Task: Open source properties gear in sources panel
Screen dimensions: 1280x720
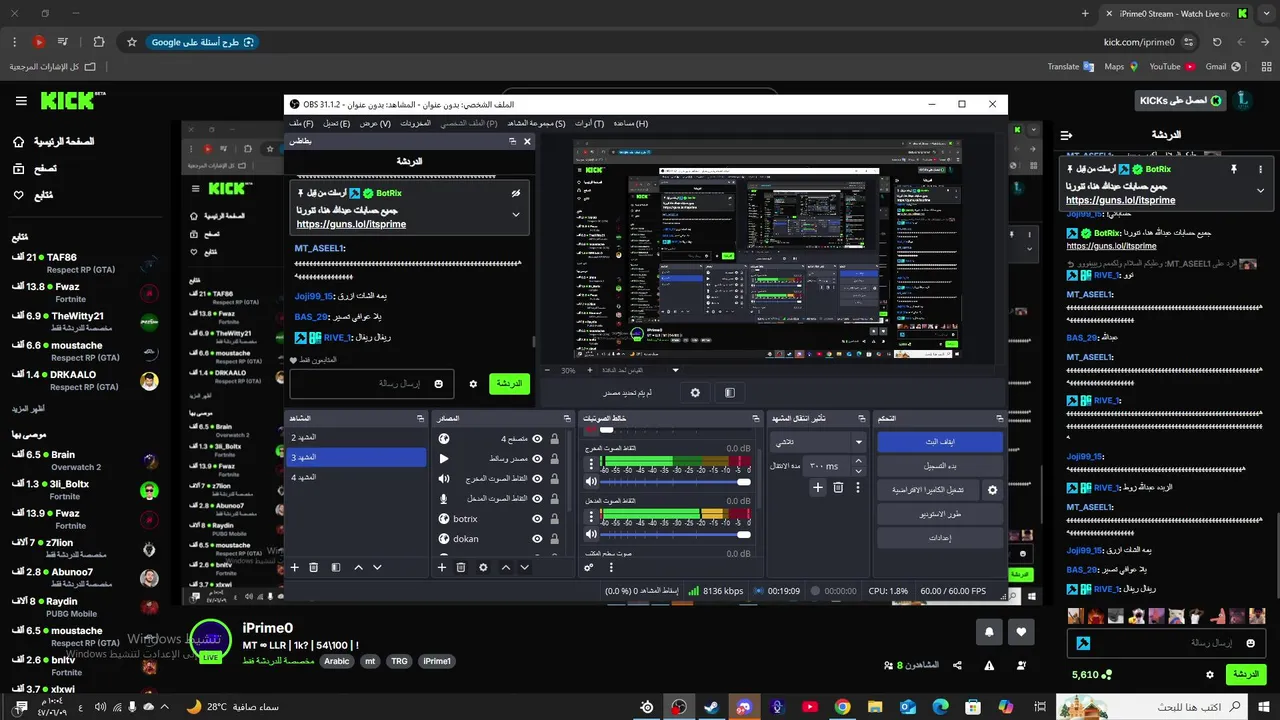Action: [x=483, y=567]
